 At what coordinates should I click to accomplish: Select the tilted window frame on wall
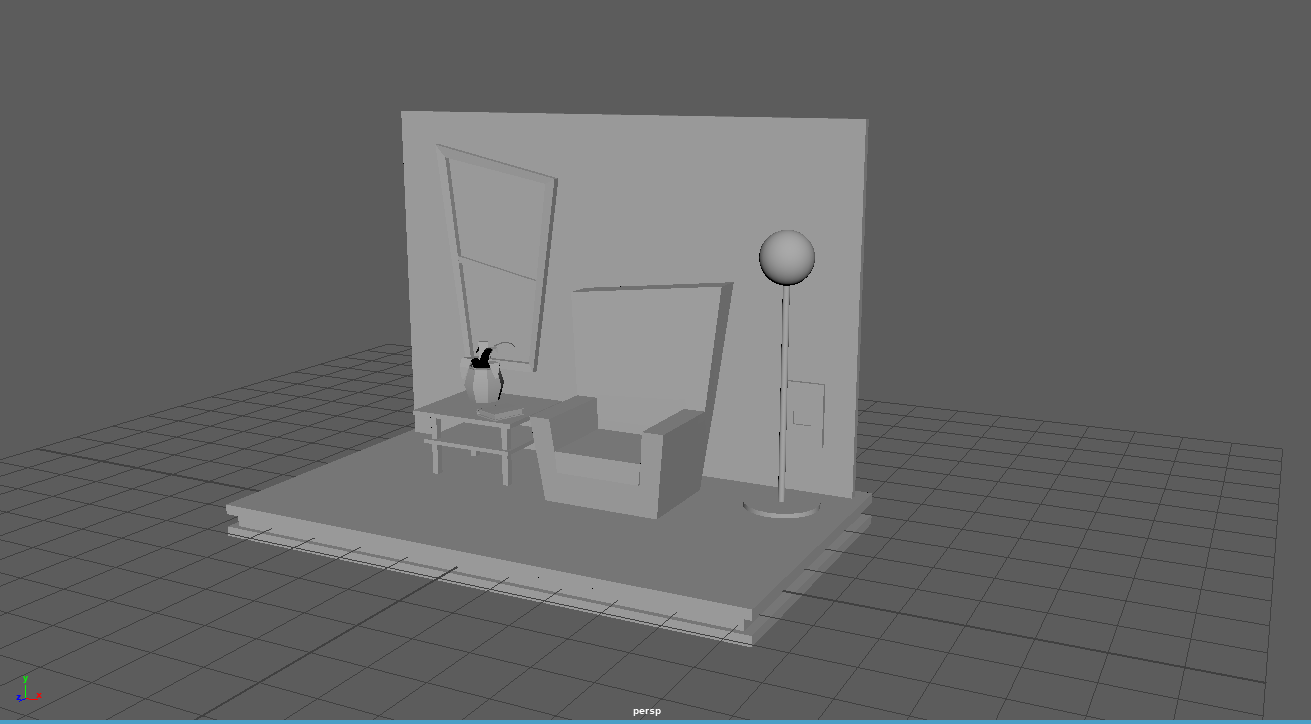498,257
